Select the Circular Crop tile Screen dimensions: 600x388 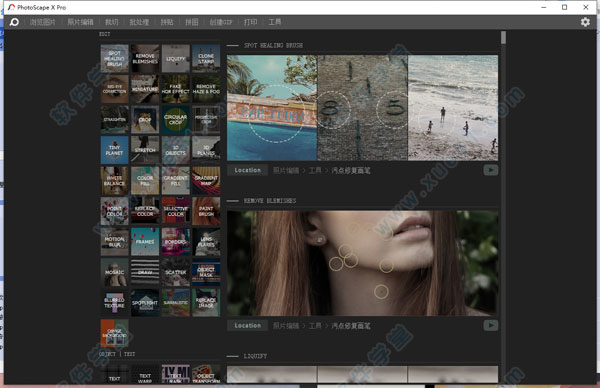pos(176,119)
